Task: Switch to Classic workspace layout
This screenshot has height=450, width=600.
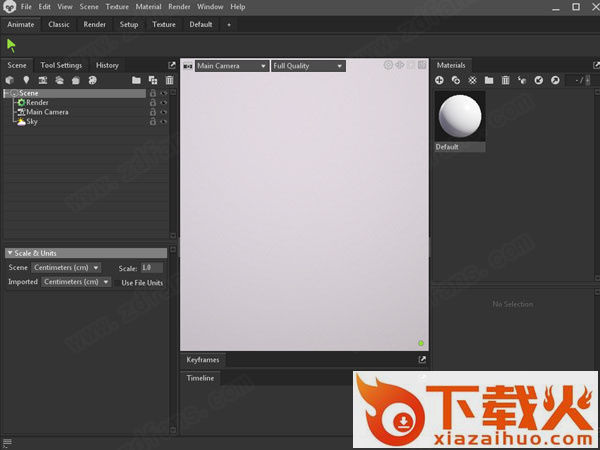Action: [x=59, y=24]
